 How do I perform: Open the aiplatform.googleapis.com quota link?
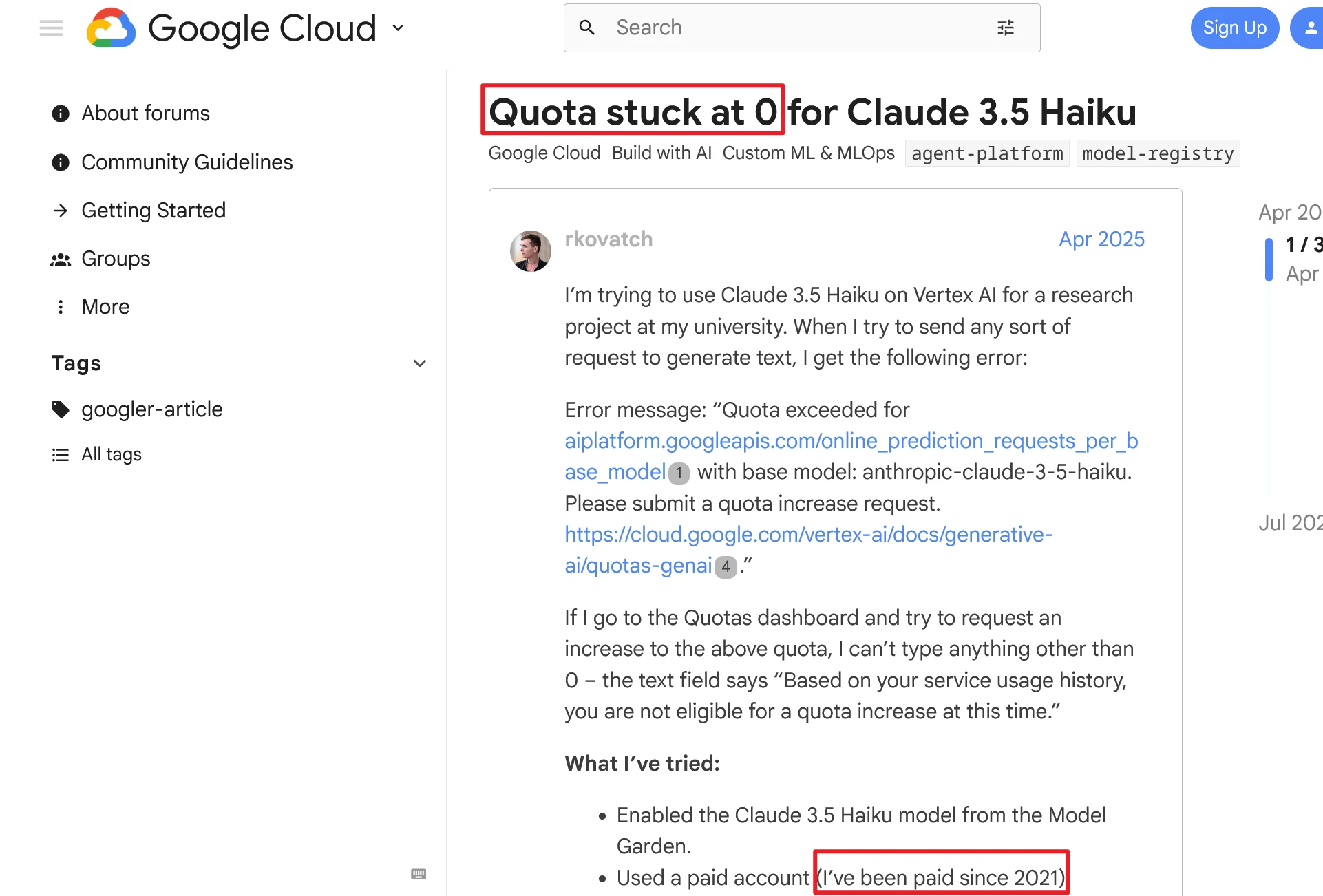coord(851,457)
